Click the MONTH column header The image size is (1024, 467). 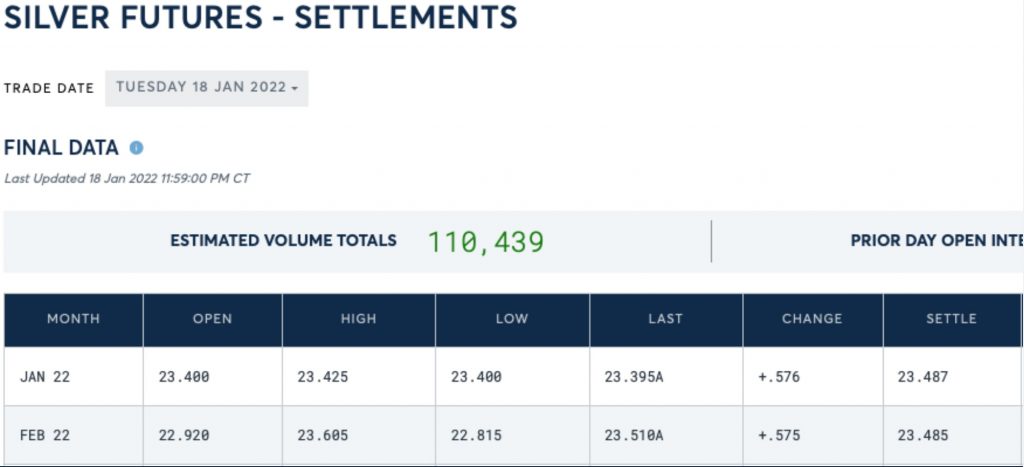coord(73,319)
